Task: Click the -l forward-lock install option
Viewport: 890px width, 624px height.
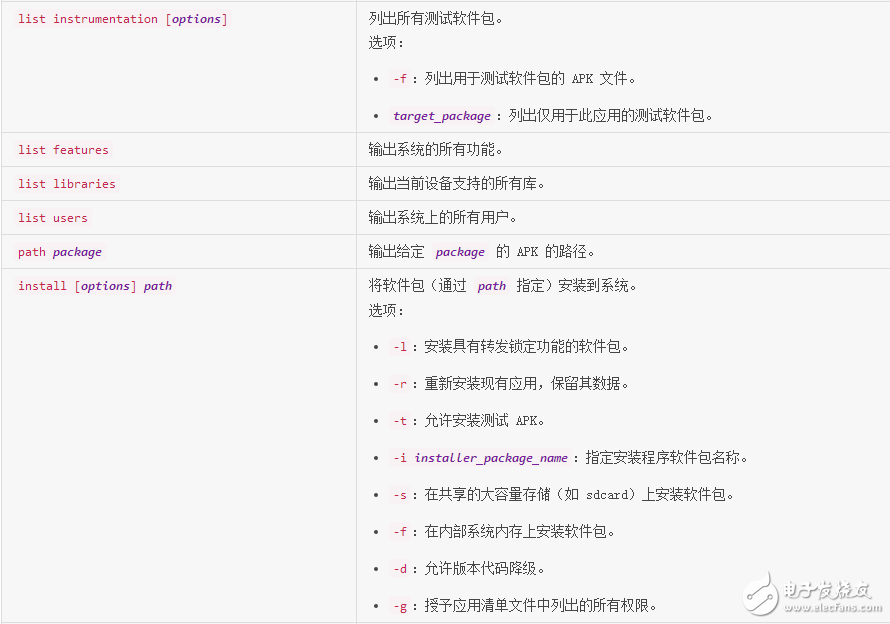Action: tap(400, 347)
